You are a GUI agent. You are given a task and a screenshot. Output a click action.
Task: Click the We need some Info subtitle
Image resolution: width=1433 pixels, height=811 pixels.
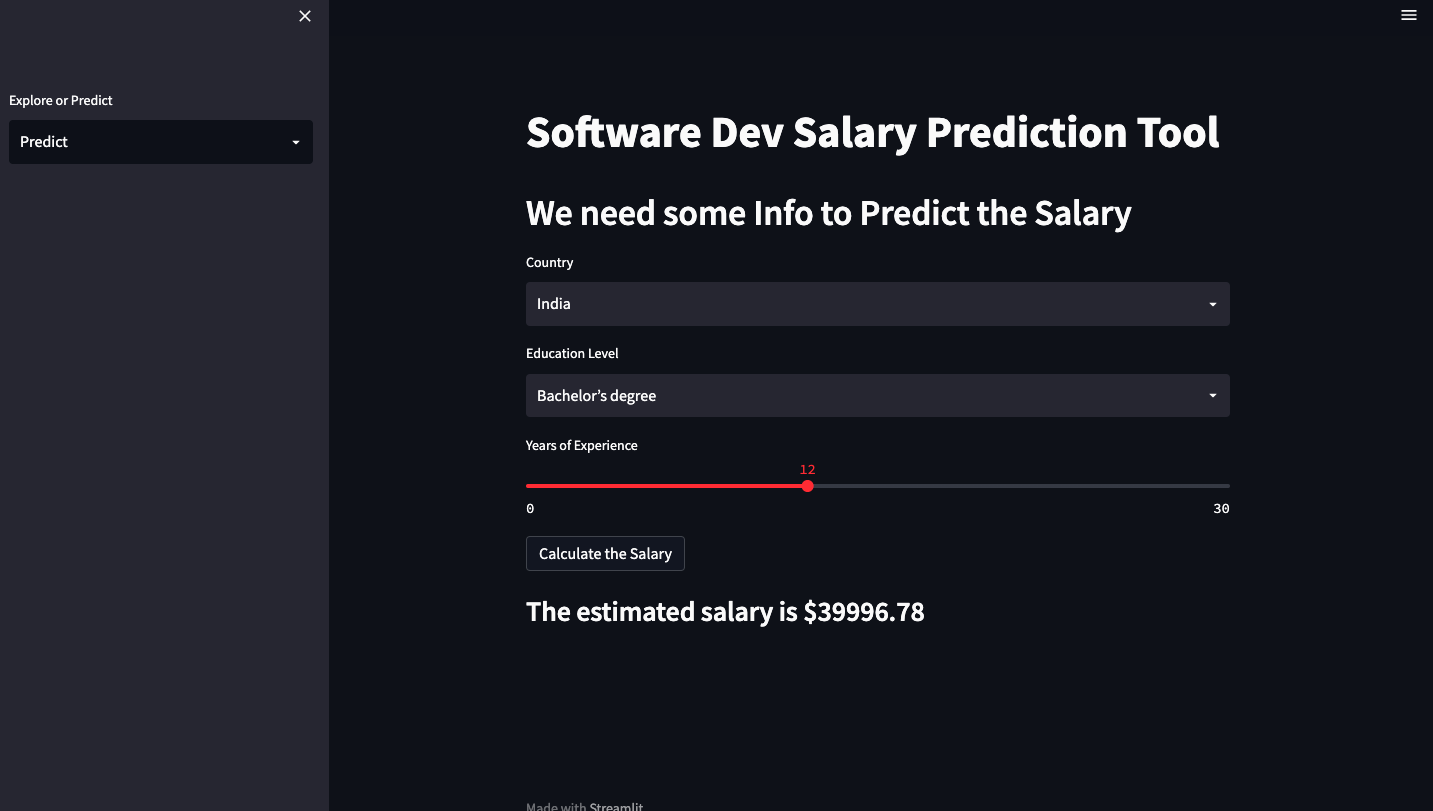coord(828,213)
